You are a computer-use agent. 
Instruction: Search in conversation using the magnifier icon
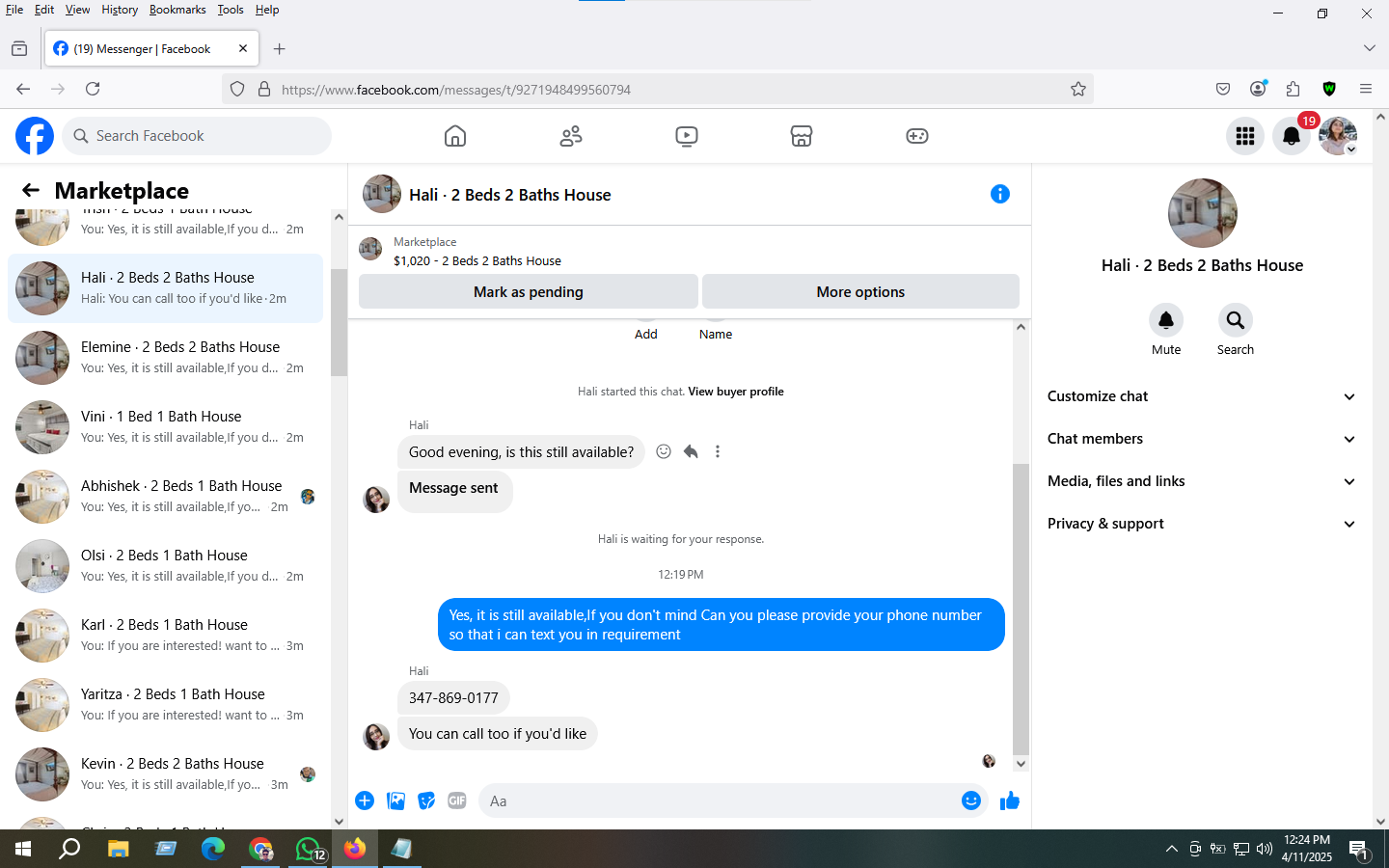tap(1236, 320)
